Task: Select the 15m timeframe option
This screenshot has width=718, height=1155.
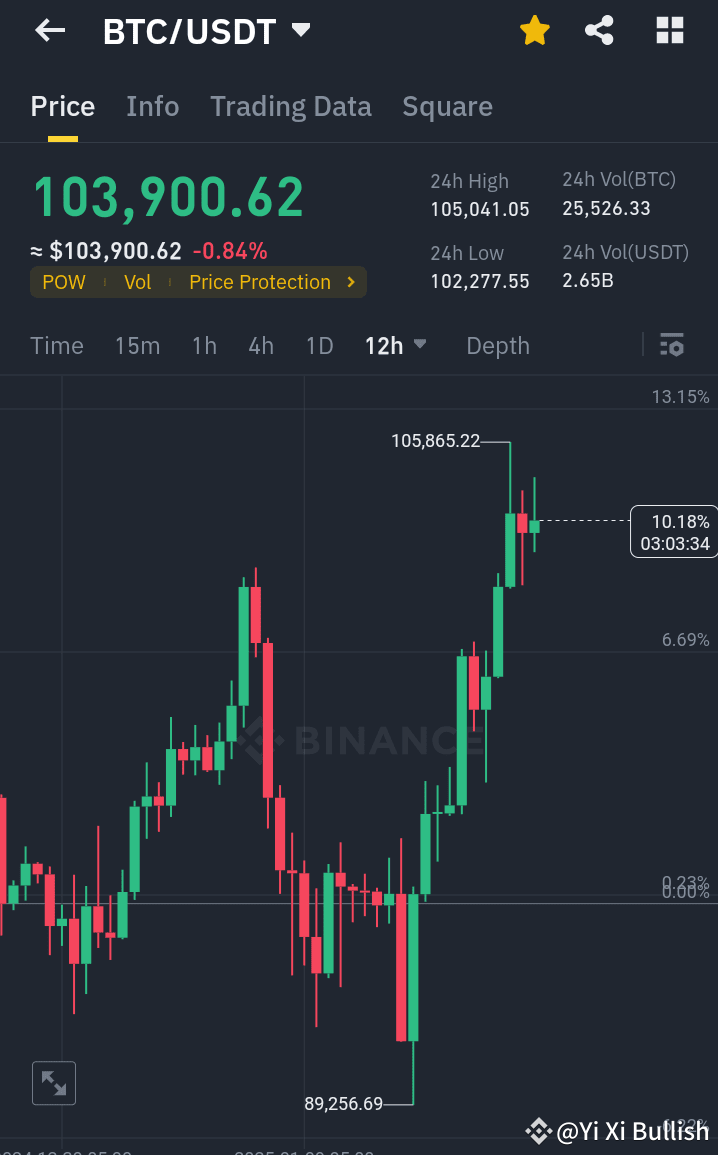Action: tap(138, 345)
